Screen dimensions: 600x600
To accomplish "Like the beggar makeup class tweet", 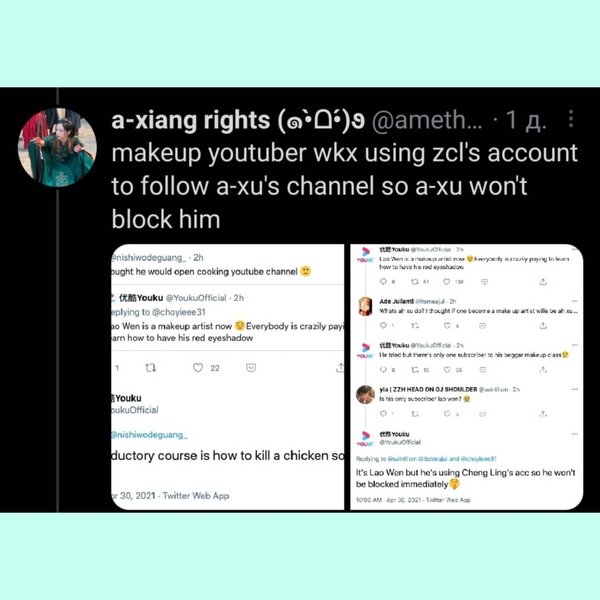I will [x=447, y=370].
